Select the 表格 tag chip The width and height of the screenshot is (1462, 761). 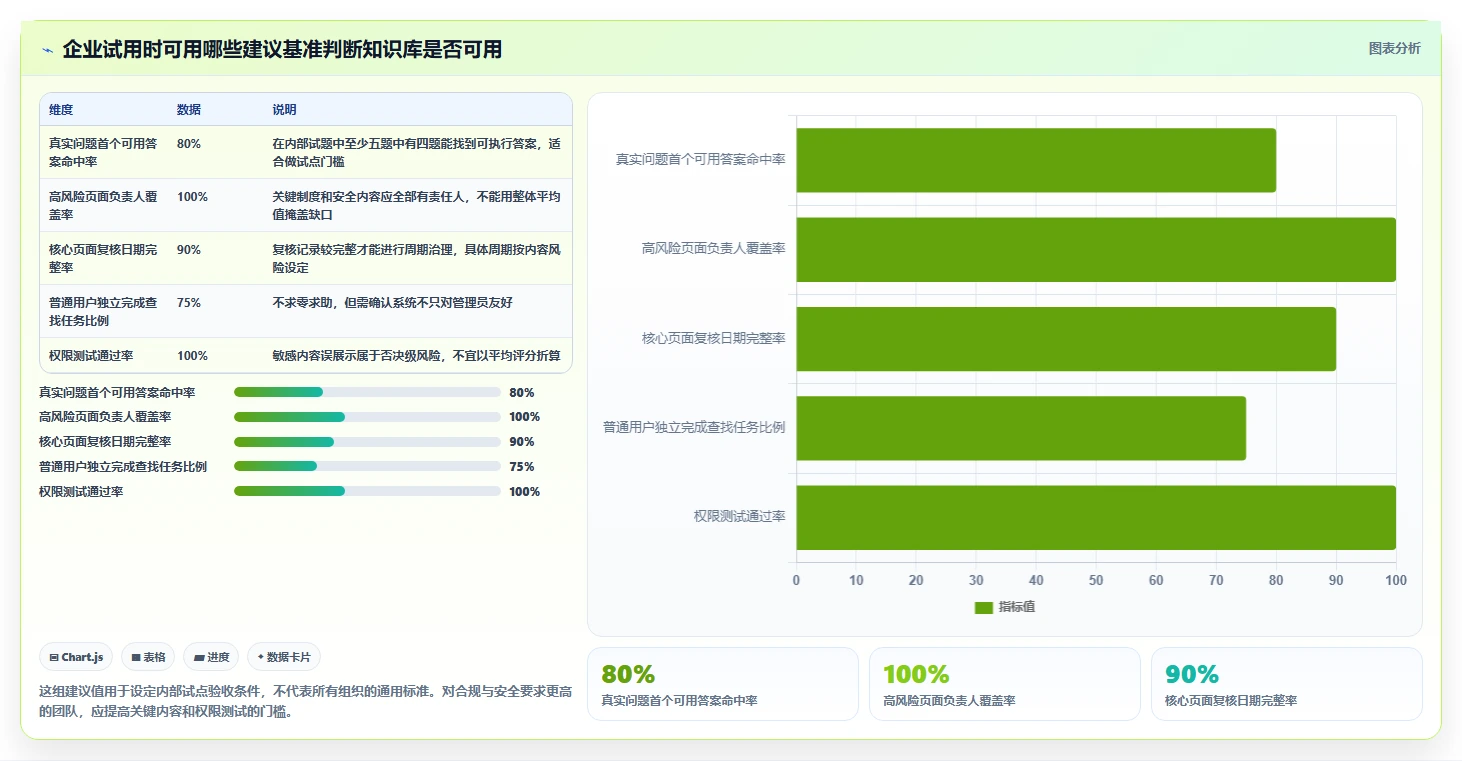(148, 657)
